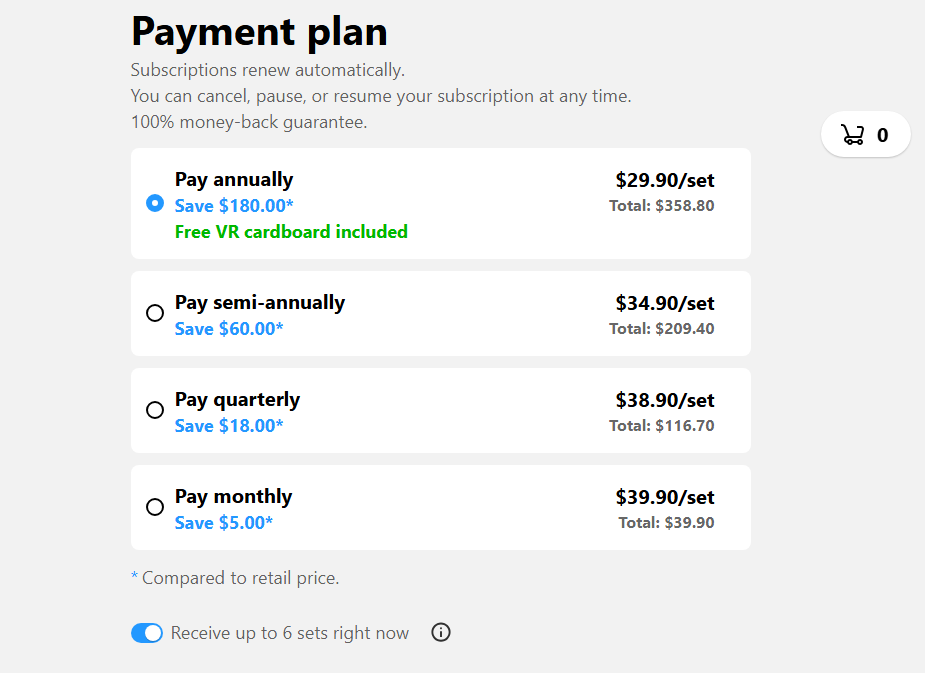Screen dimensions: 925x673
Task: Choose the Pay quarterly radio option
Action: (x=155, y=409)
